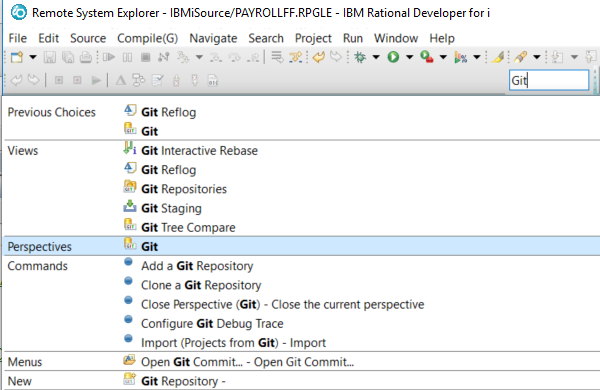Click the Next Annotation icon
This screenshot has width=600, height=390.
pyautogui.click(x=558, y=57)
